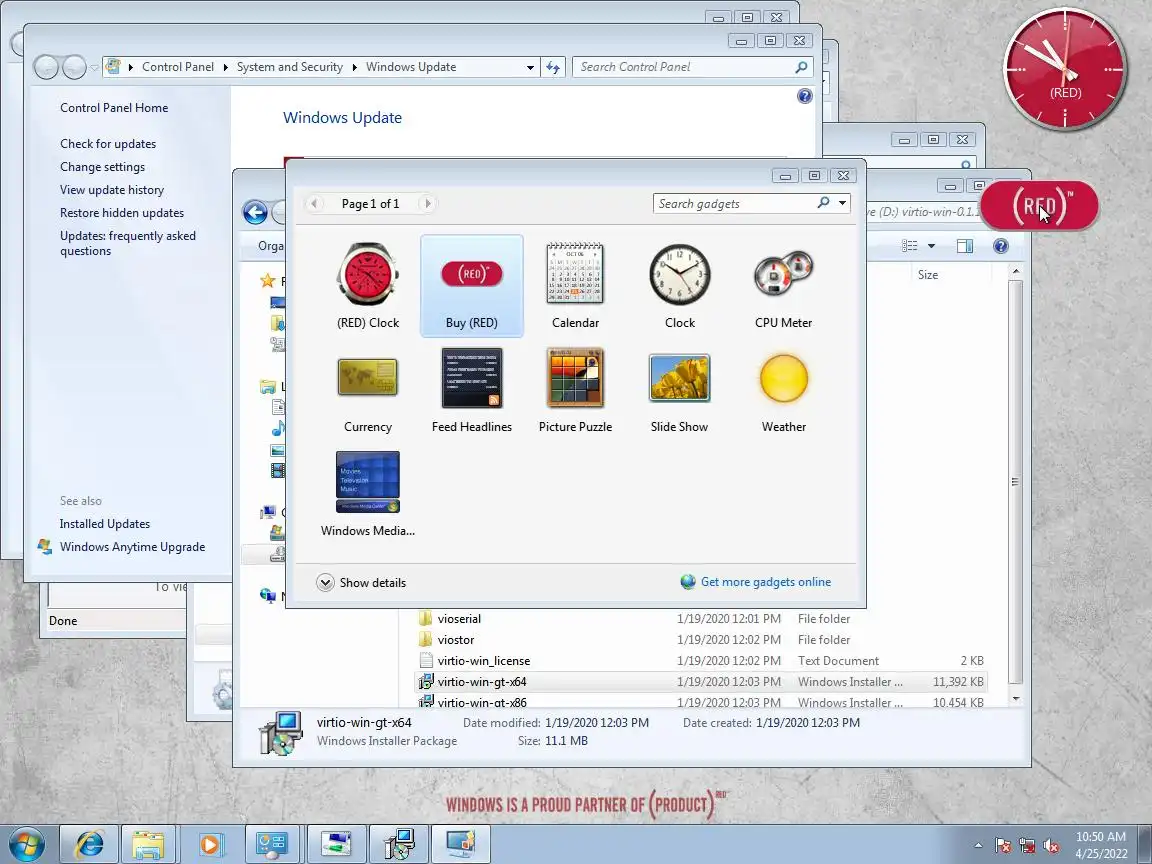
Task: Choose the Weather gadget
Action: point(783,391)
